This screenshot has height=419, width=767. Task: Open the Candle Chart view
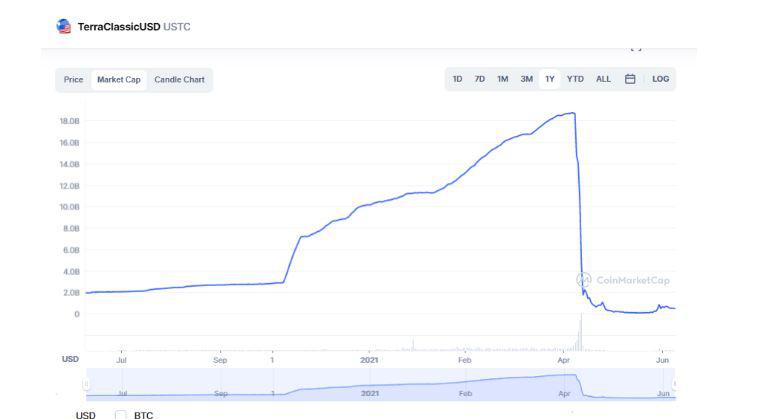[x=179, y=79]
